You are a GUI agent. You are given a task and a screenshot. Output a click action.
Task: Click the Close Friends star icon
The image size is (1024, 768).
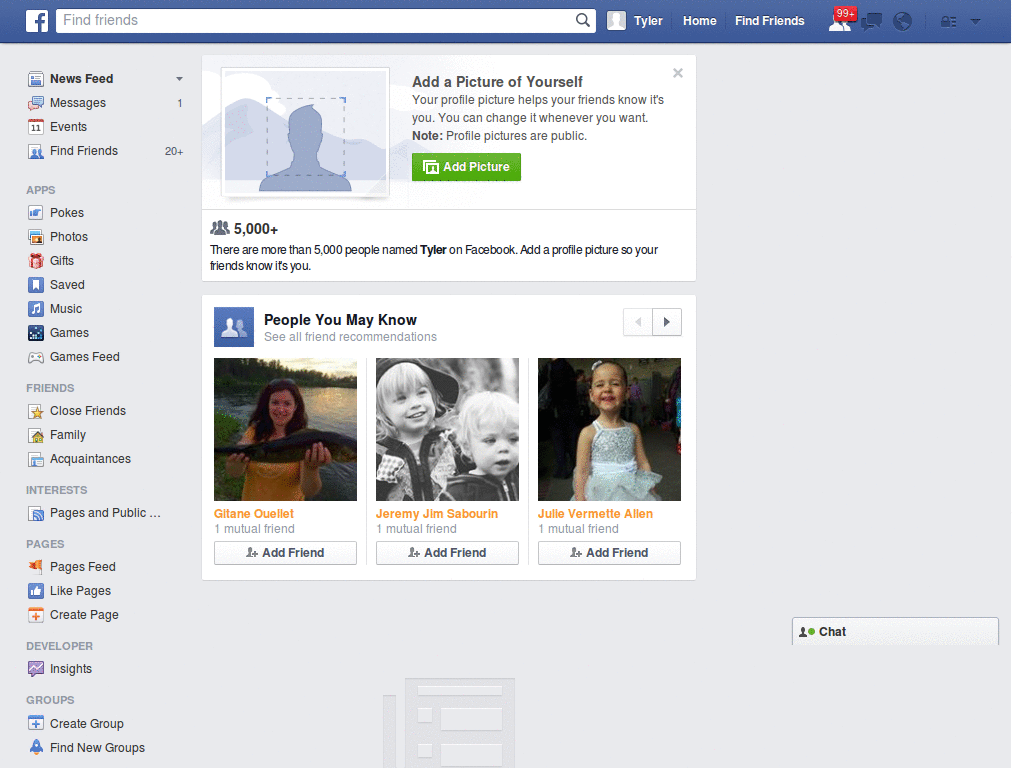[36, 411]
